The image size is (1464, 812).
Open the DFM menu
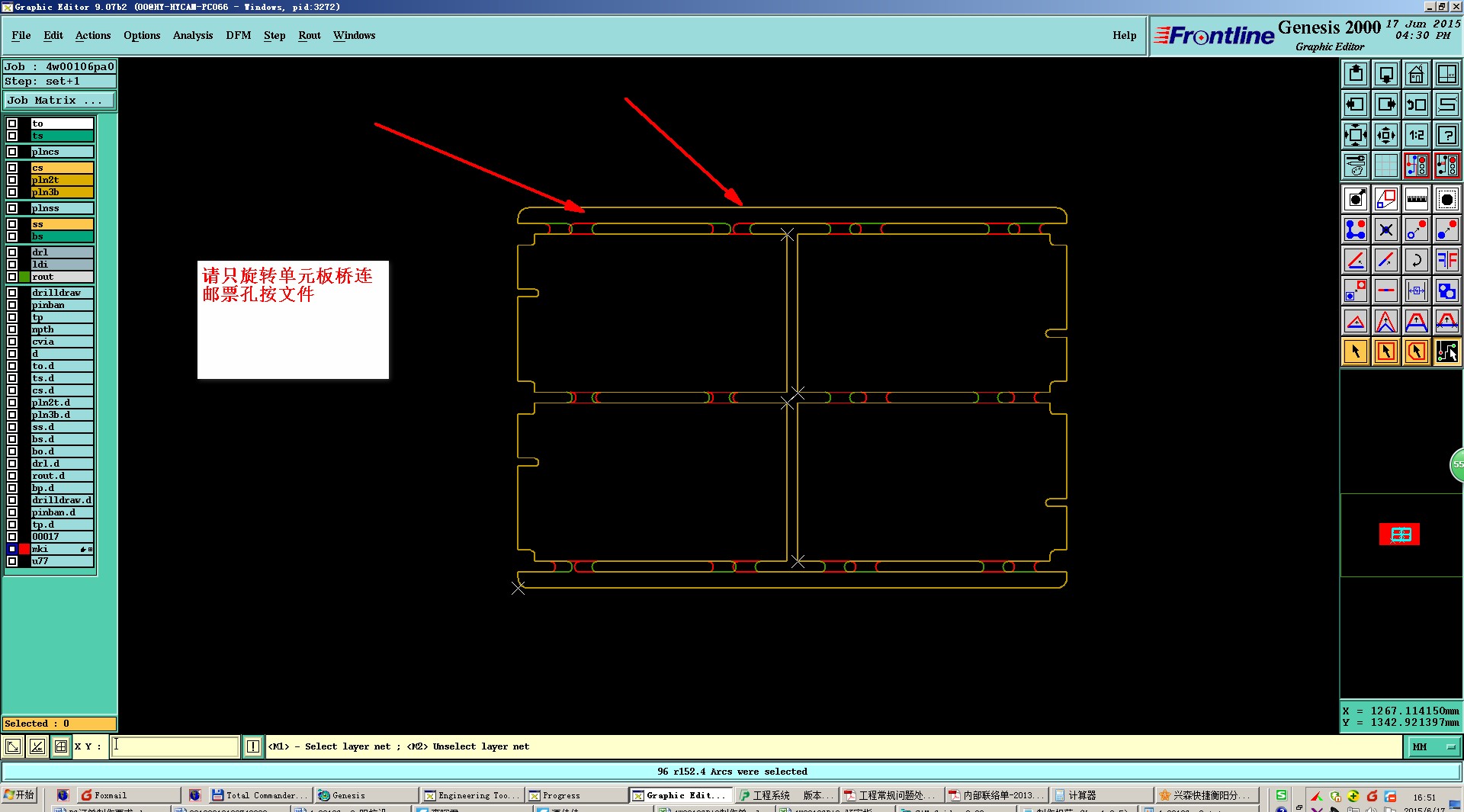pyautogui.click(x=239, y=35)
